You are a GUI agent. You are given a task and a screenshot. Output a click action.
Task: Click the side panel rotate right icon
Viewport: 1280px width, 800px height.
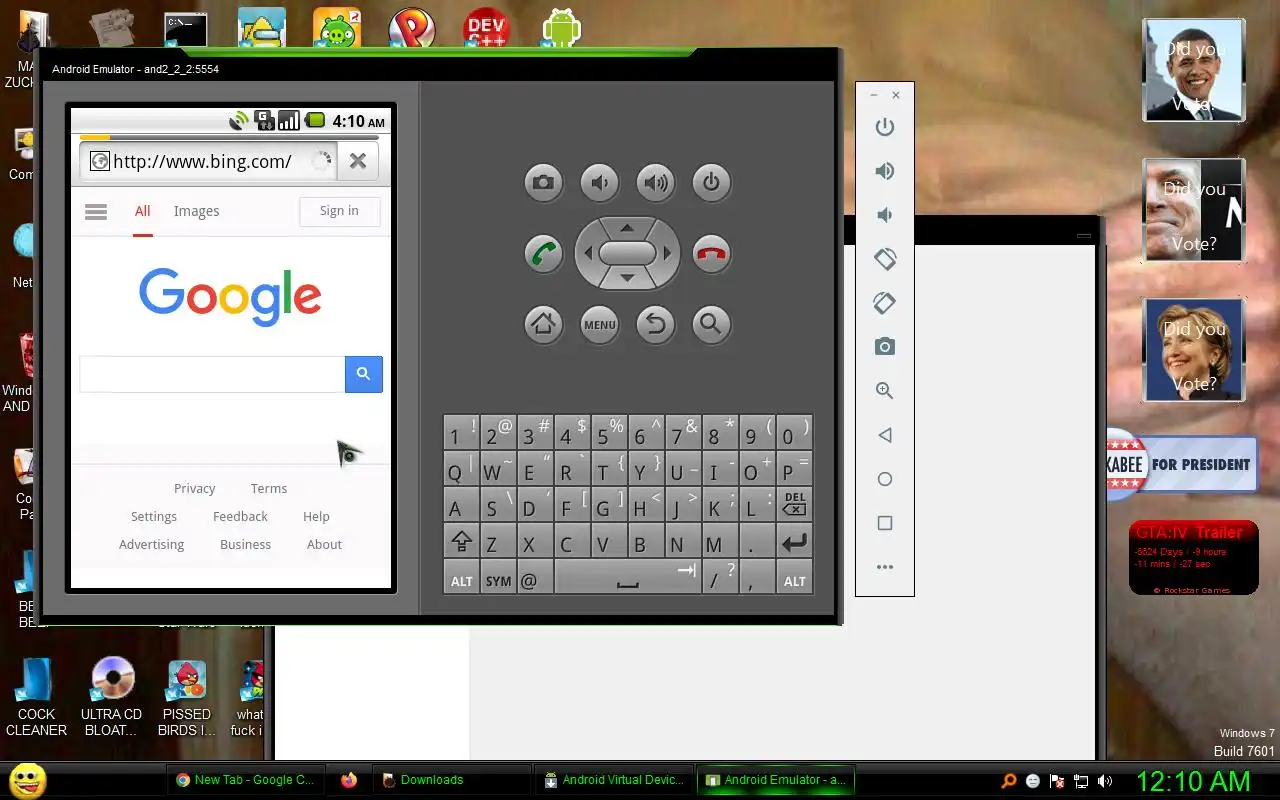pos(884,303)
